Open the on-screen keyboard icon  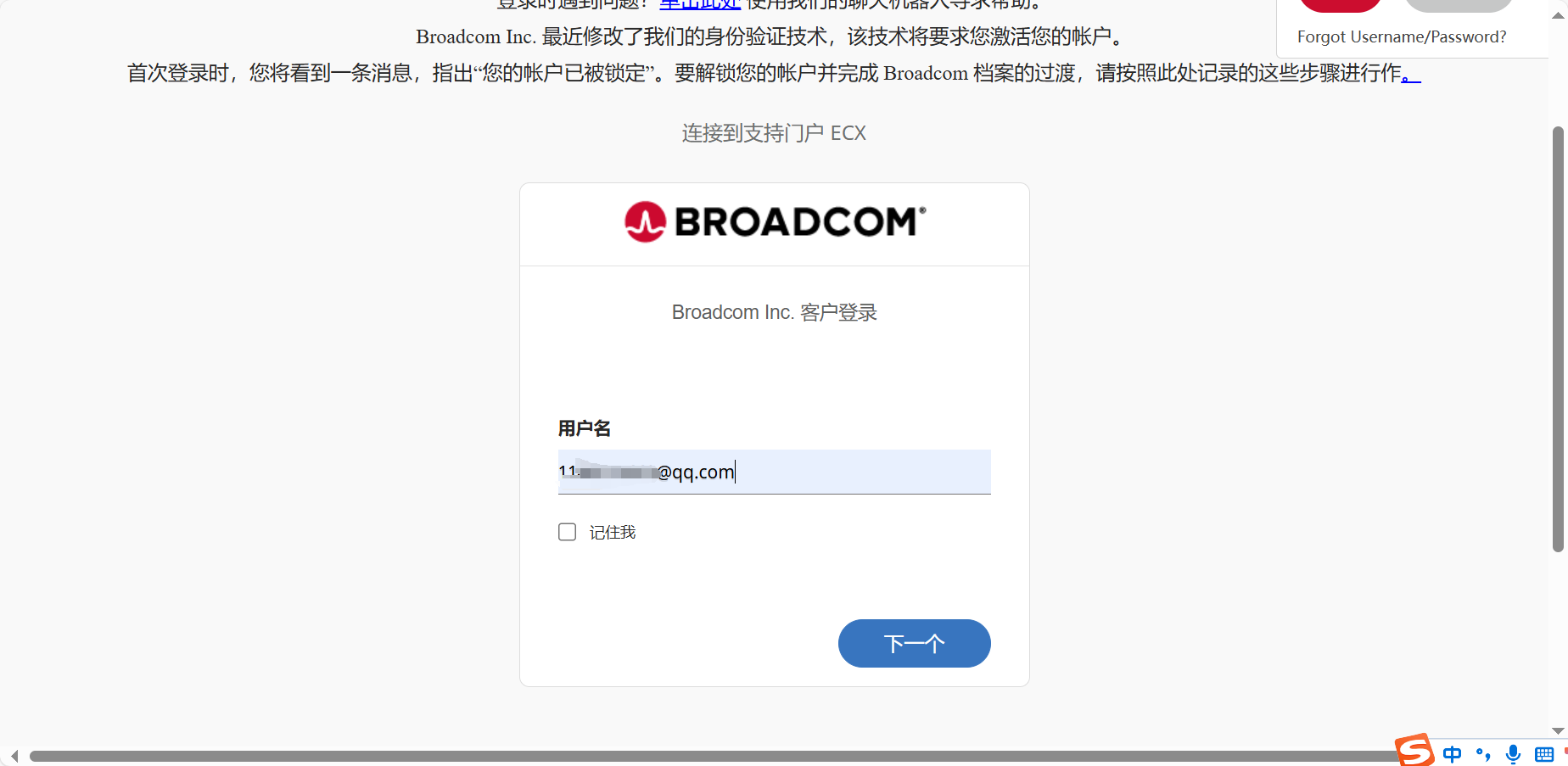(x=1544, y=754)
